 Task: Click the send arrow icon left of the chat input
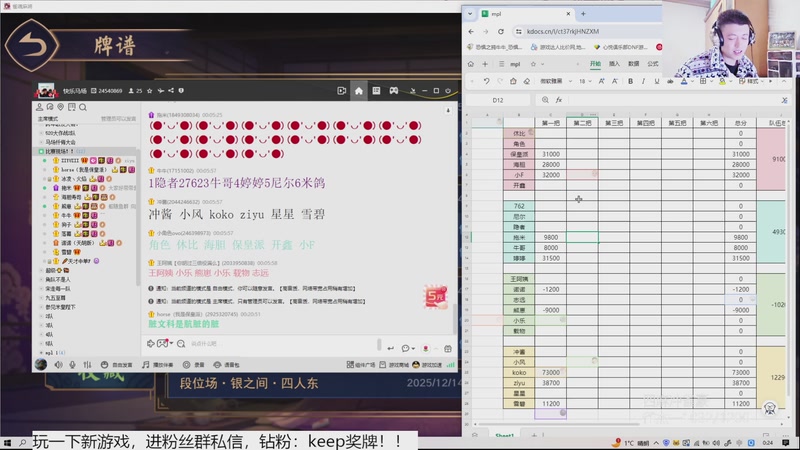(151, 344)
